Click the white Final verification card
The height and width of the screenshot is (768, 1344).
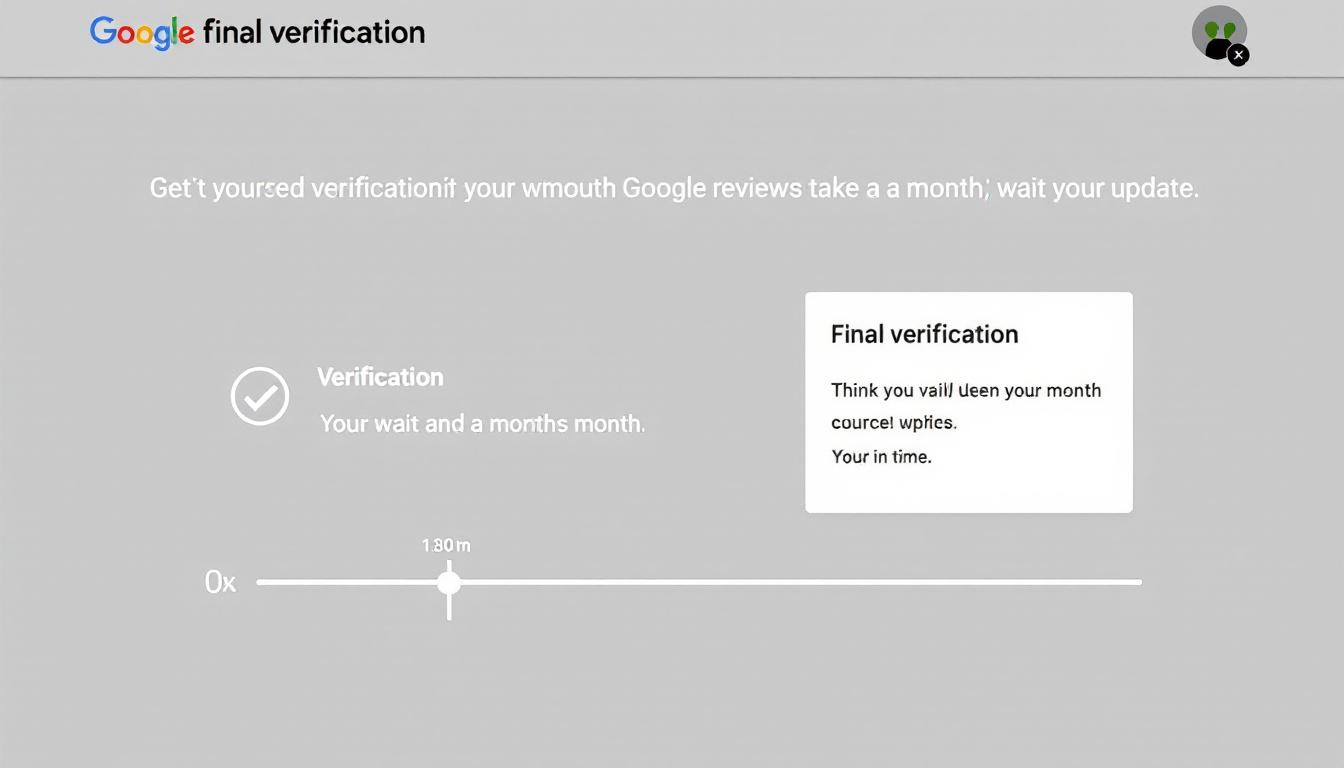tap(968, 402)
